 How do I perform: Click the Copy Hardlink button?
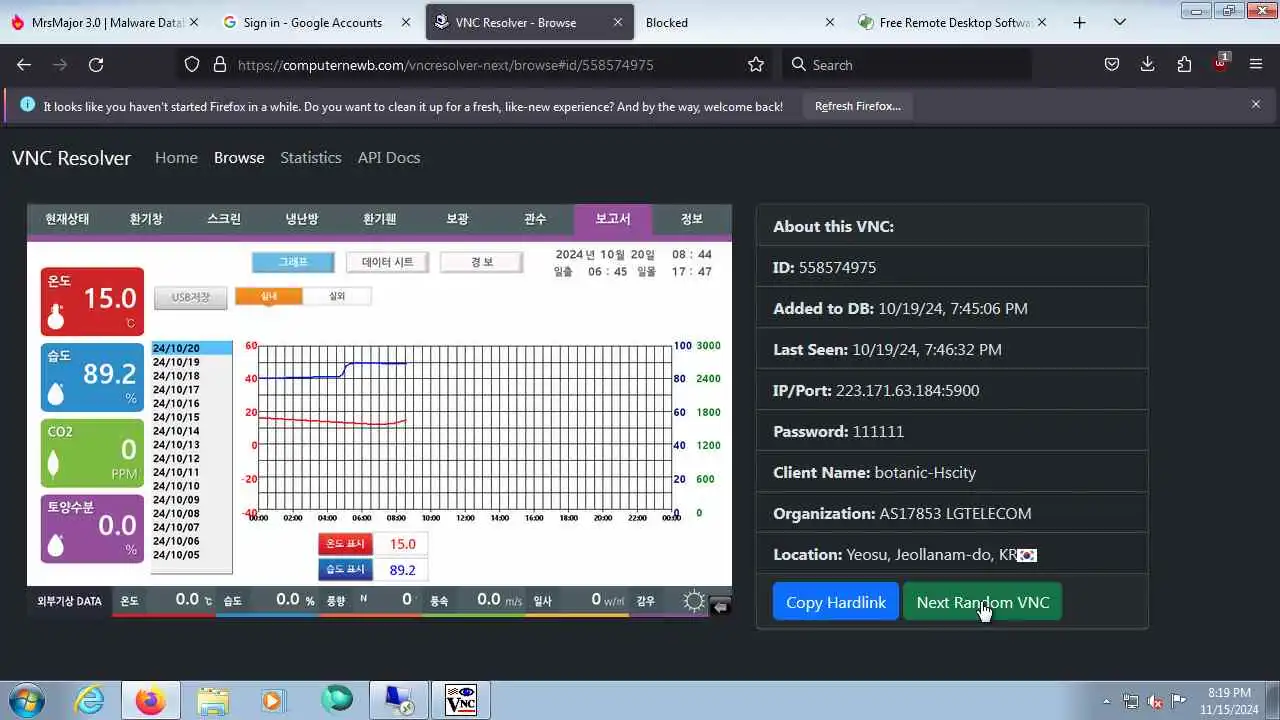[x=836, y=602]
